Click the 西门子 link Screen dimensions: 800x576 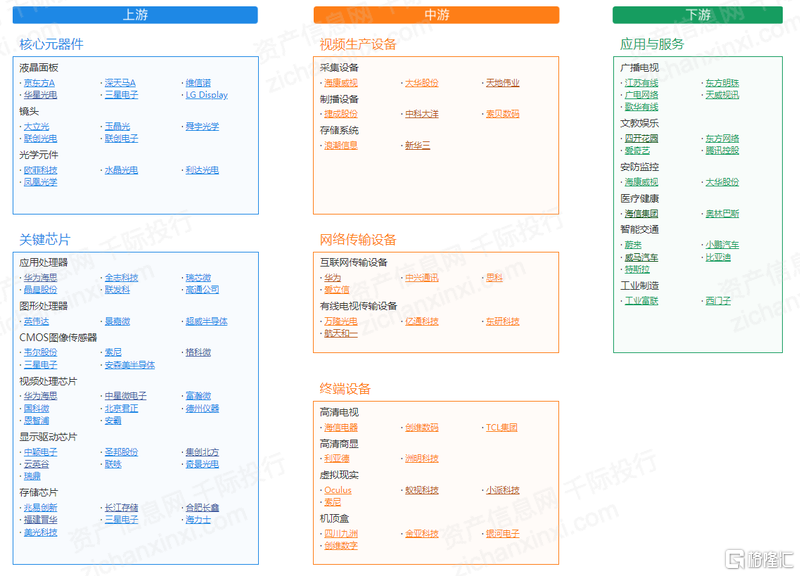coord(718,301)
